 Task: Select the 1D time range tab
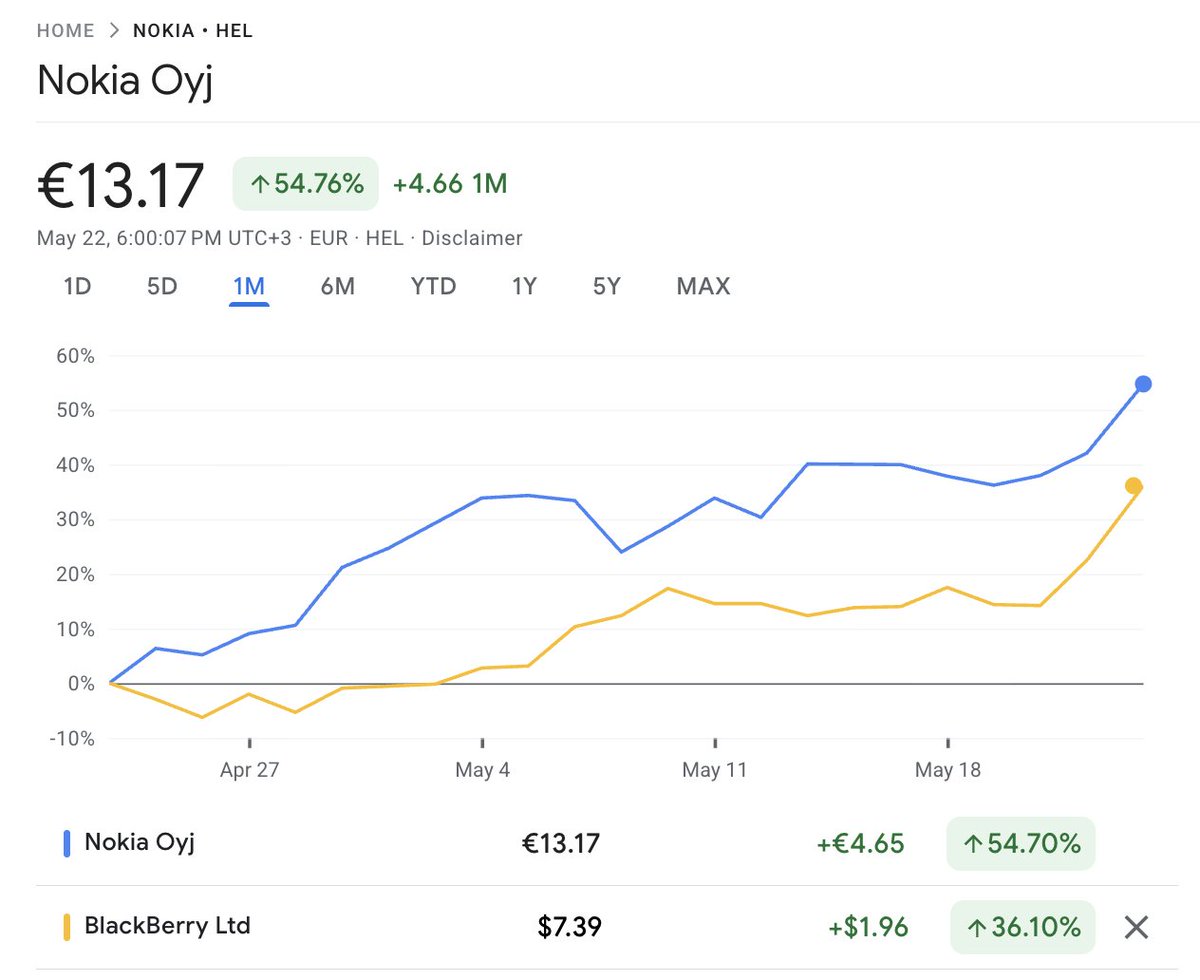77,287
